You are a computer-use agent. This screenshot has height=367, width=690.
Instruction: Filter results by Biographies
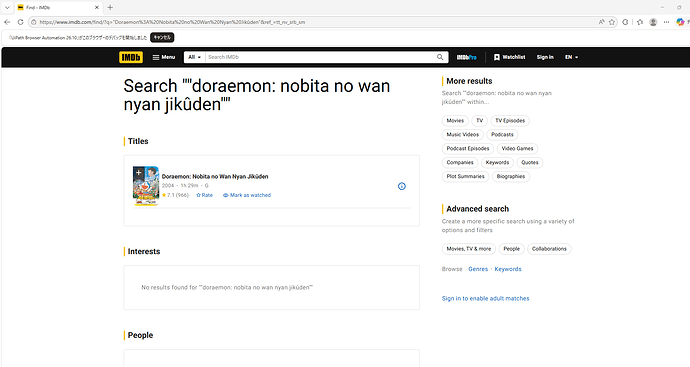[x=511, y=176]
